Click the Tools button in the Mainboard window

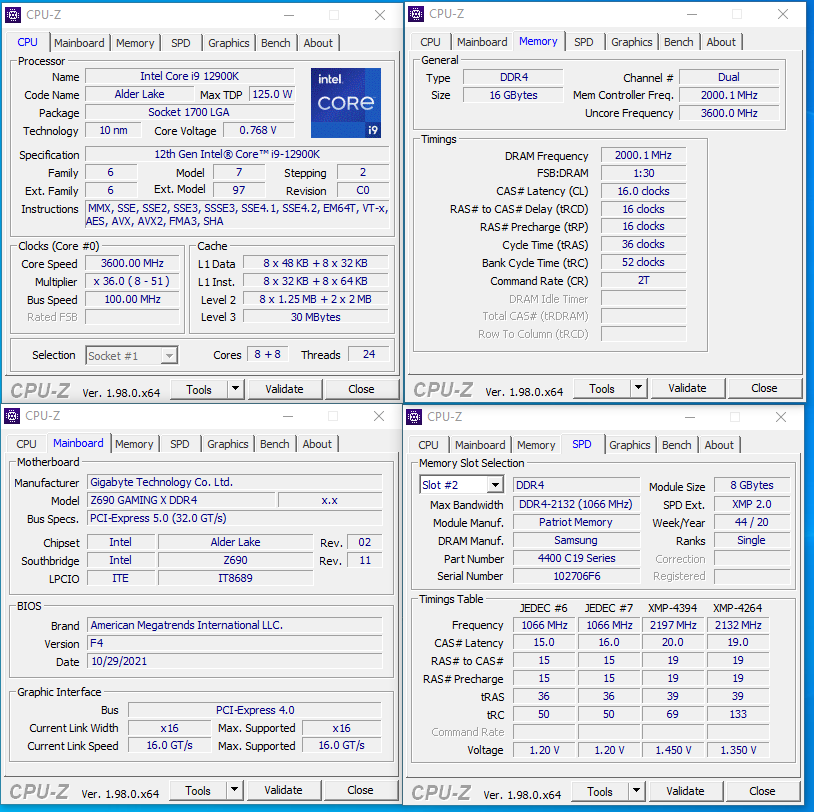point(198,790)
